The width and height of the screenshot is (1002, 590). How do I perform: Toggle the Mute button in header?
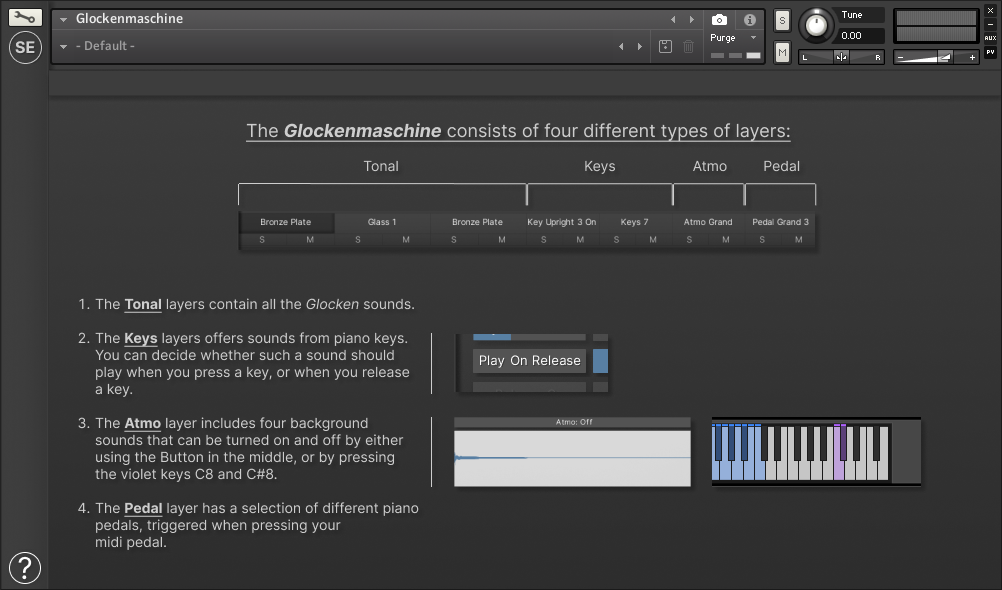(x=782, y=52)
